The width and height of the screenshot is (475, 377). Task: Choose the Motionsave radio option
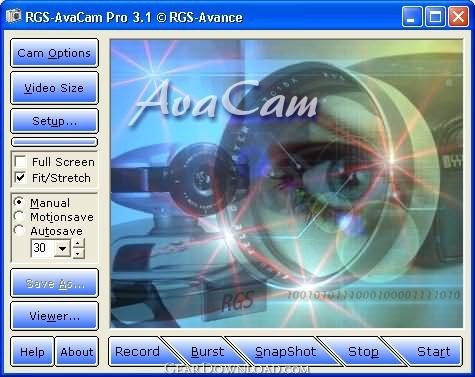[x=19, y=217]
